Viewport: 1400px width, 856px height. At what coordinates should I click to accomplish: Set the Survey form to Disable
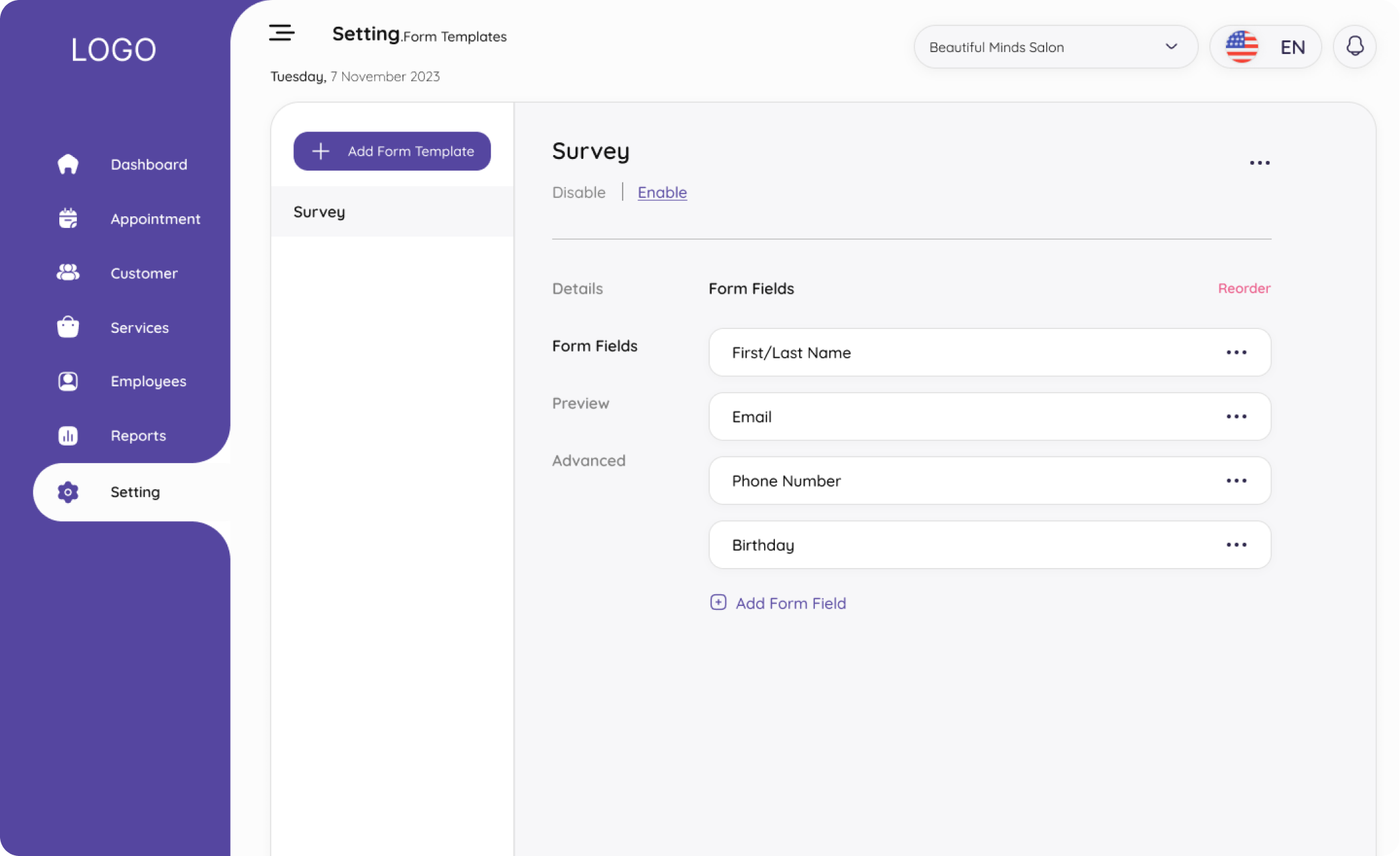[x=579, y=192]
